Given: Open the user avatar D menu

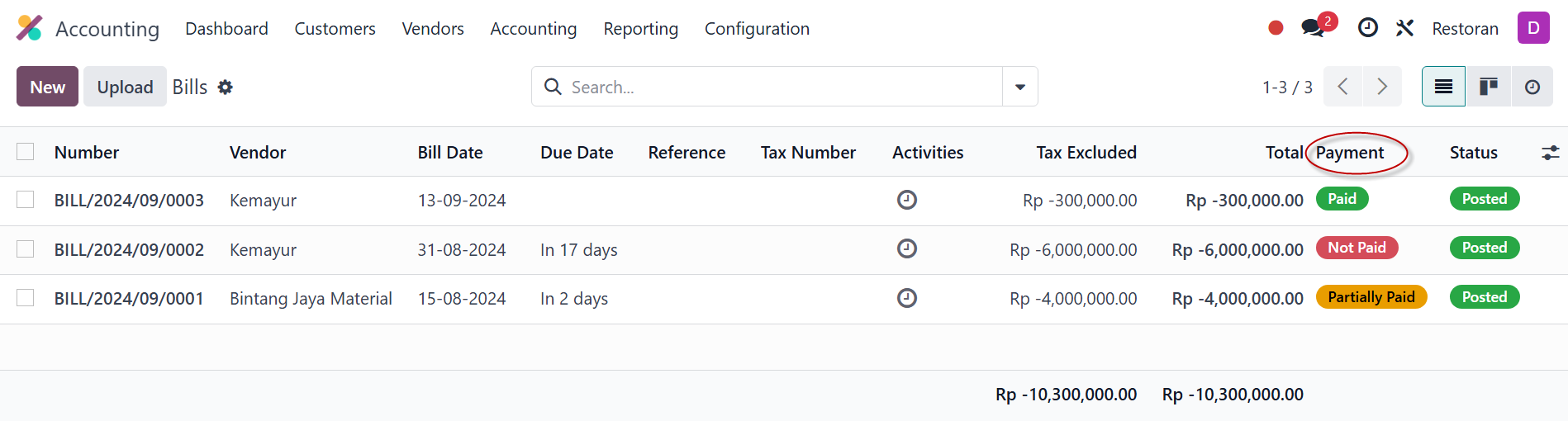Looking at the screenshot, I should click(1533, 28).
